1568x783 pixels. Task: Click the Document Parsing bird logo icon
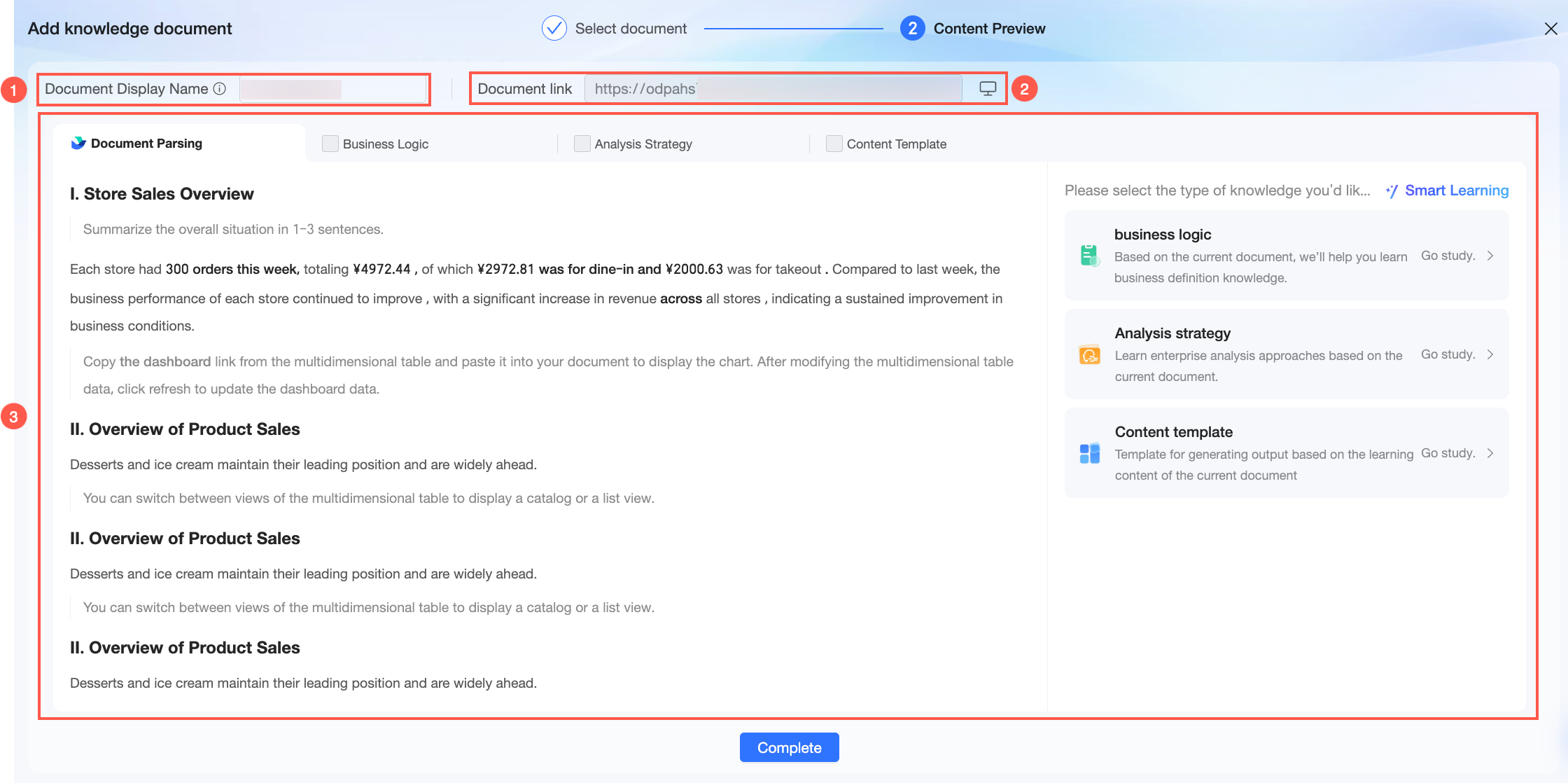tap(78, 143)
